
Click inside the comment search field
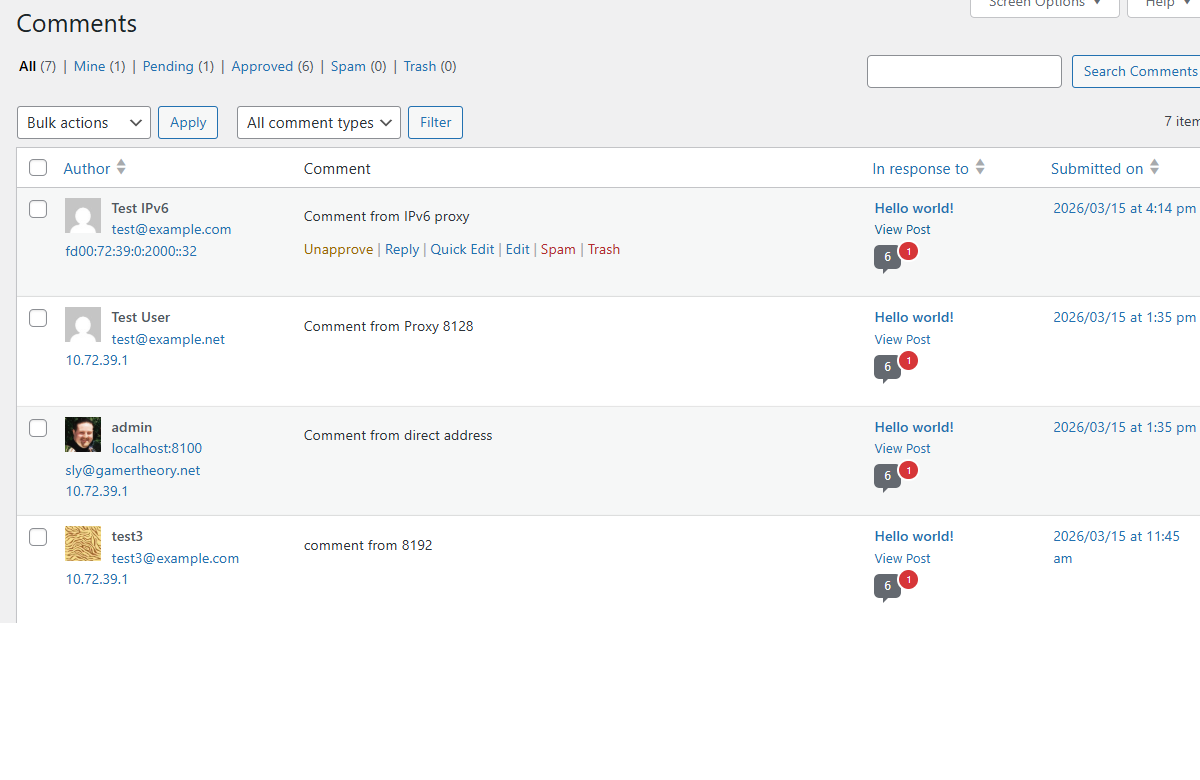click(963, 71)
